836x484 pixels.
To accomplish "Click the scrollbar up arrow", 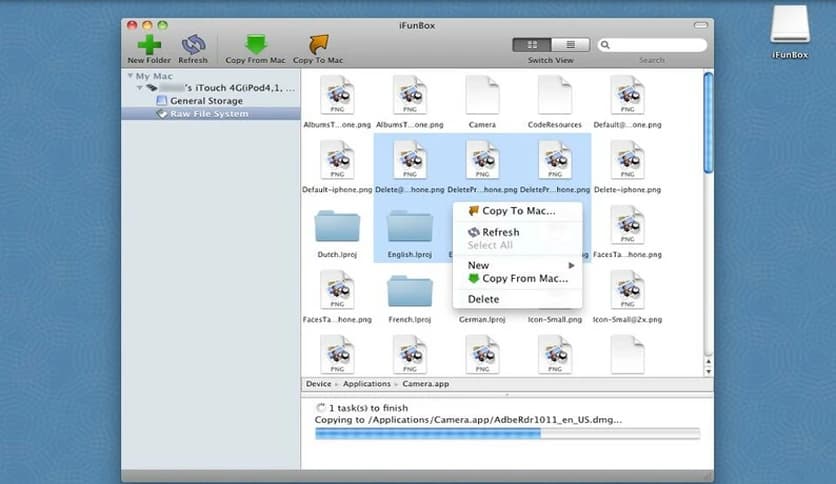I will pyautogui.click(x=708, y=362).
